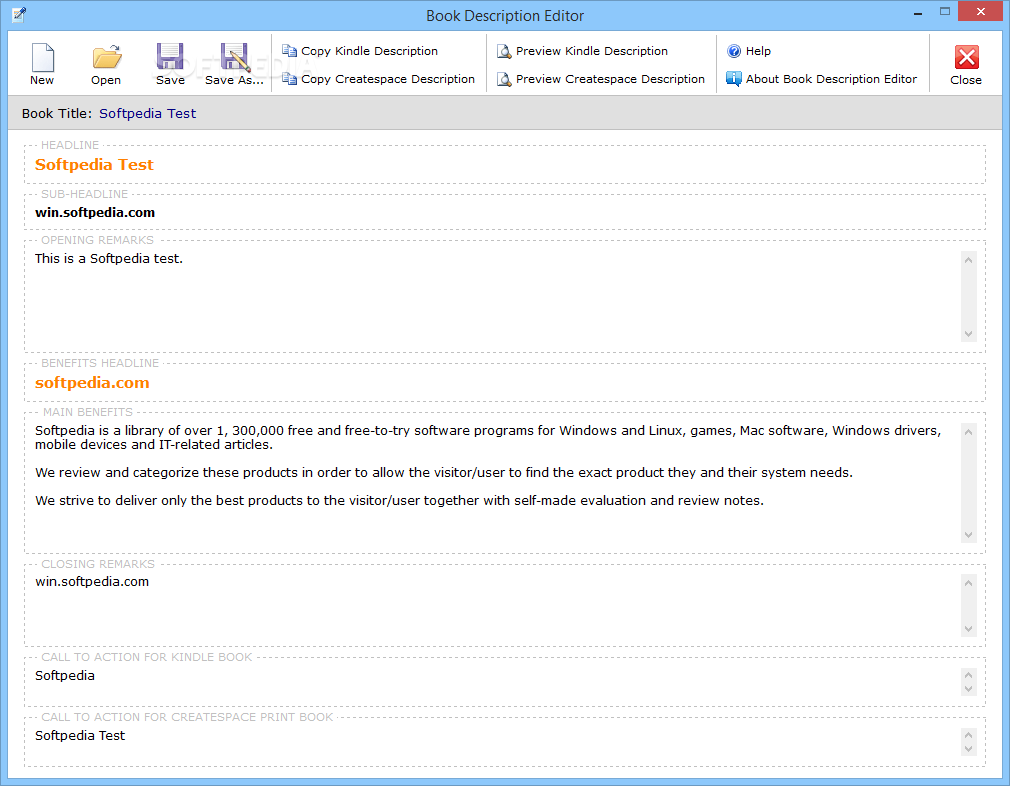The width and height of the screenshot is (1010, 786).
Task: Click the Copy Kindle Description icon
Action: coord(289,51)
